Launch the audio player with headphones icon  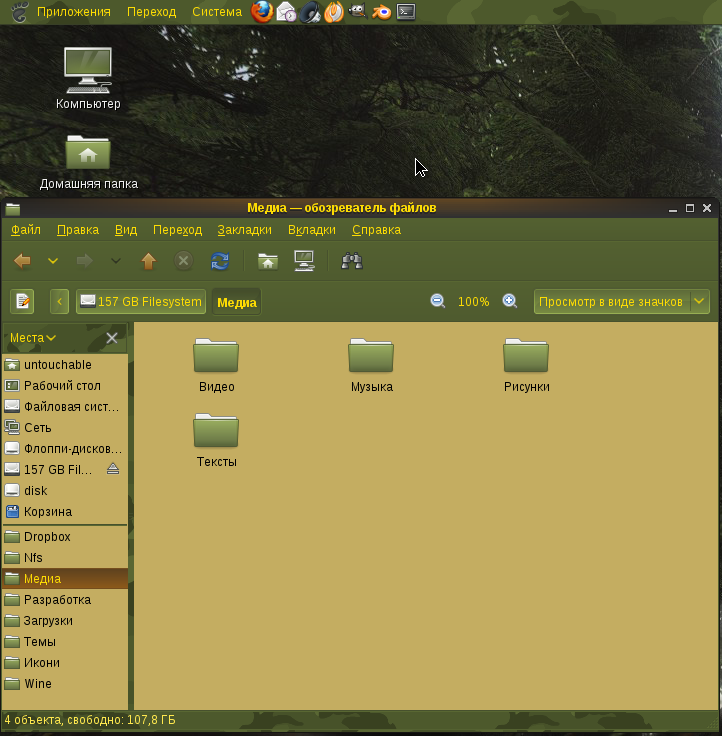point(310,12)
